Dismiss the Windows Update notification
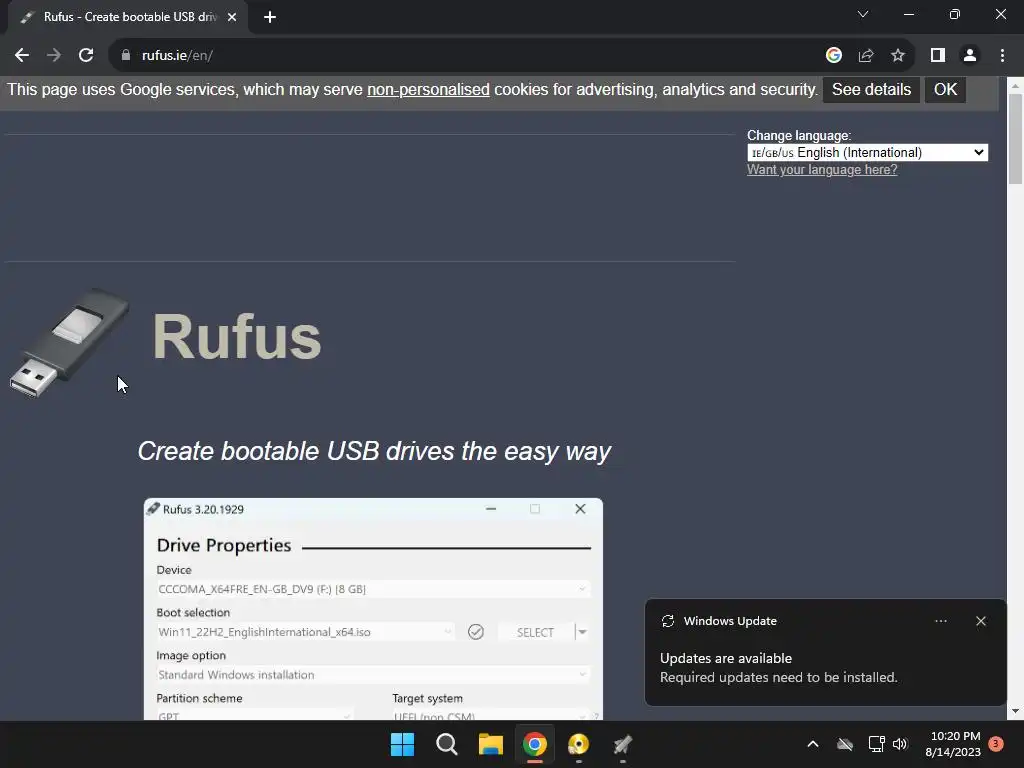 coord(980,621)
